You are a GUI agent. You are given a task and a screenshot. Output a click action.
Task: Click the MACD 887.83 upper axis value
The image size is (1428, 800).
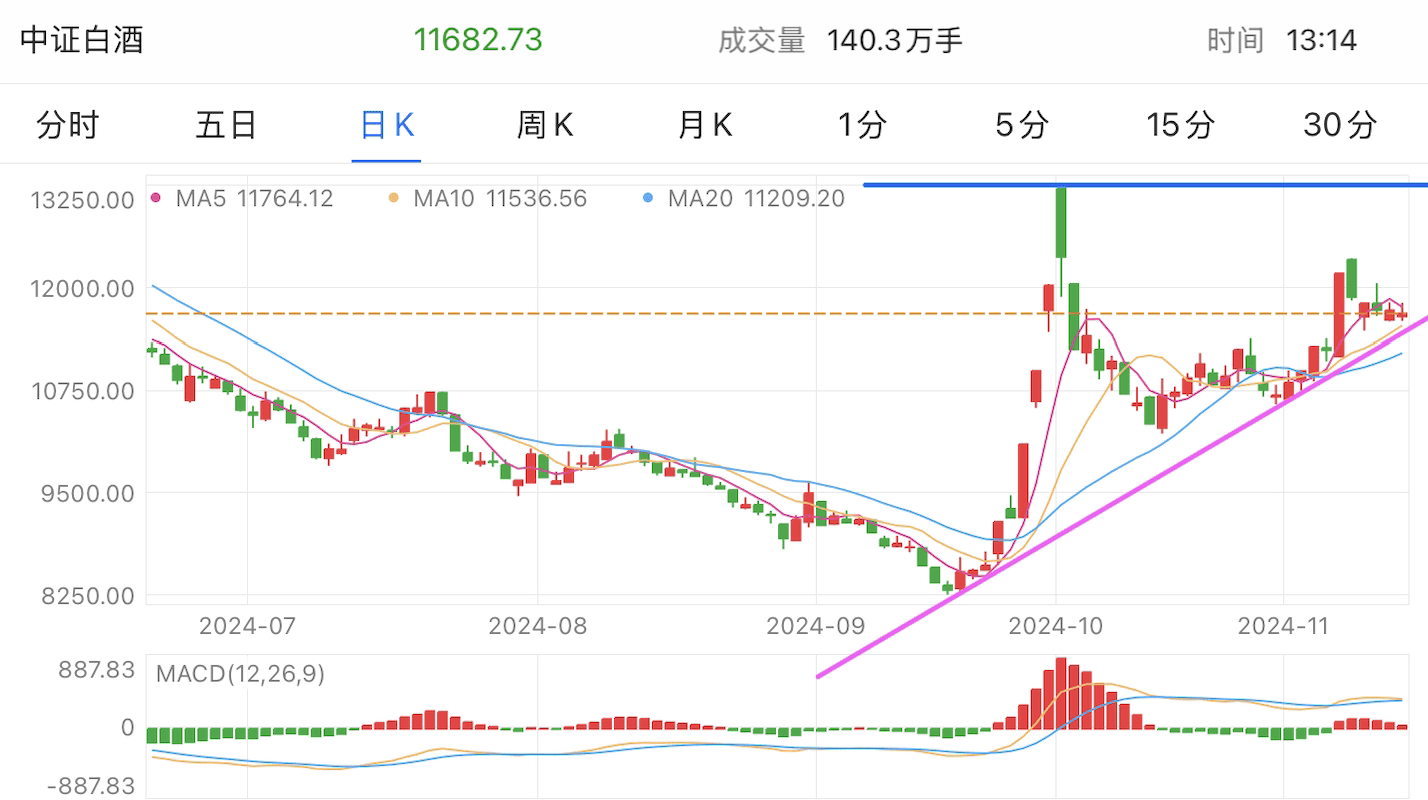[x=98, y=671]
